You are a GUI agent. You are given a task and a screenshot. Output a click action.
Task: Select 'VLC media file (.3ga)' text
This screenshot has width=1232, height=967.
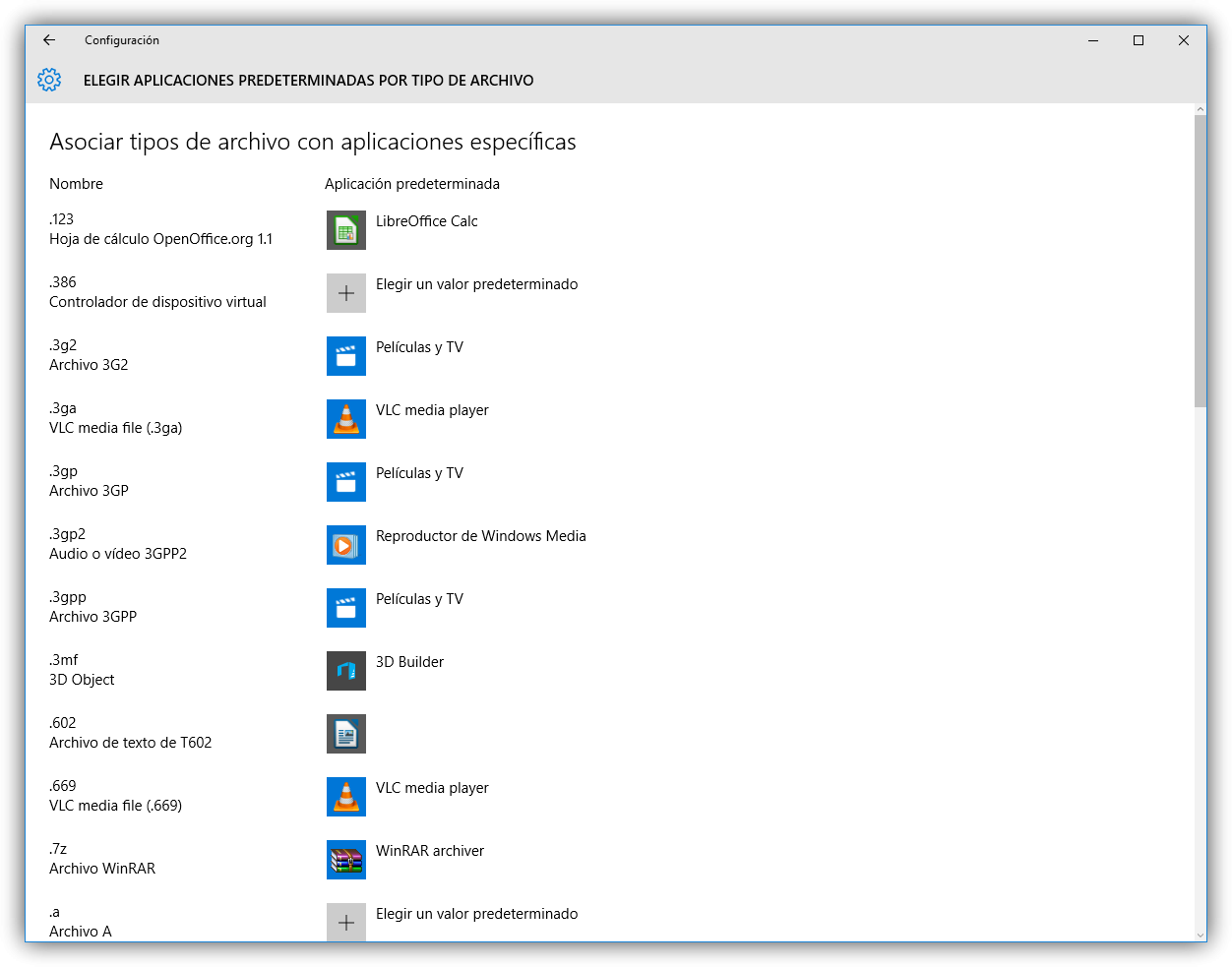(x=116, y=428)
